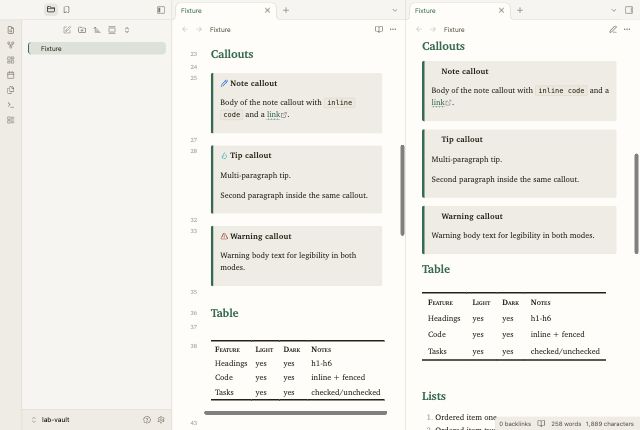Screen dimensions: 640x430
Task: Open the command palette from the ribbon
Action: click(x=11, y=105)
